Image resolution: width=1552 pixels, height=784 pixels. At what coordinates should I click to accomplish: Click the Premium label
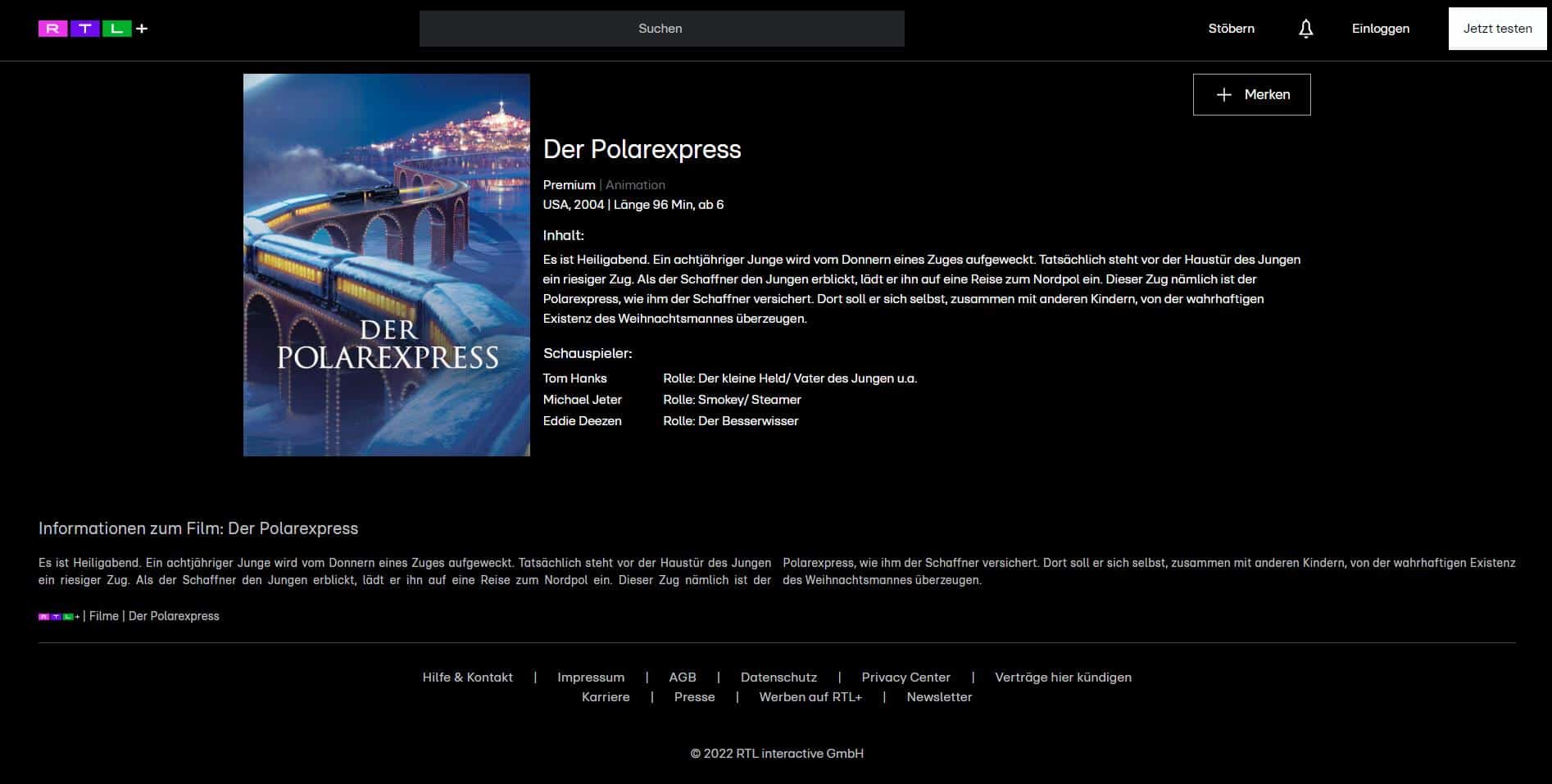click(569, 185)
